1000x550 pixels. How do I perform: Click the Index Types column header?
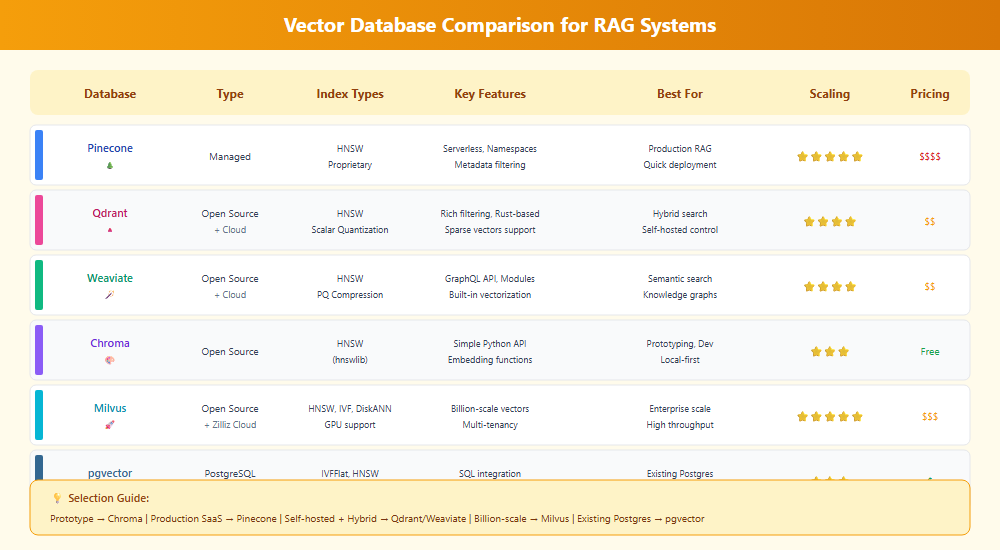click(350, 94)
